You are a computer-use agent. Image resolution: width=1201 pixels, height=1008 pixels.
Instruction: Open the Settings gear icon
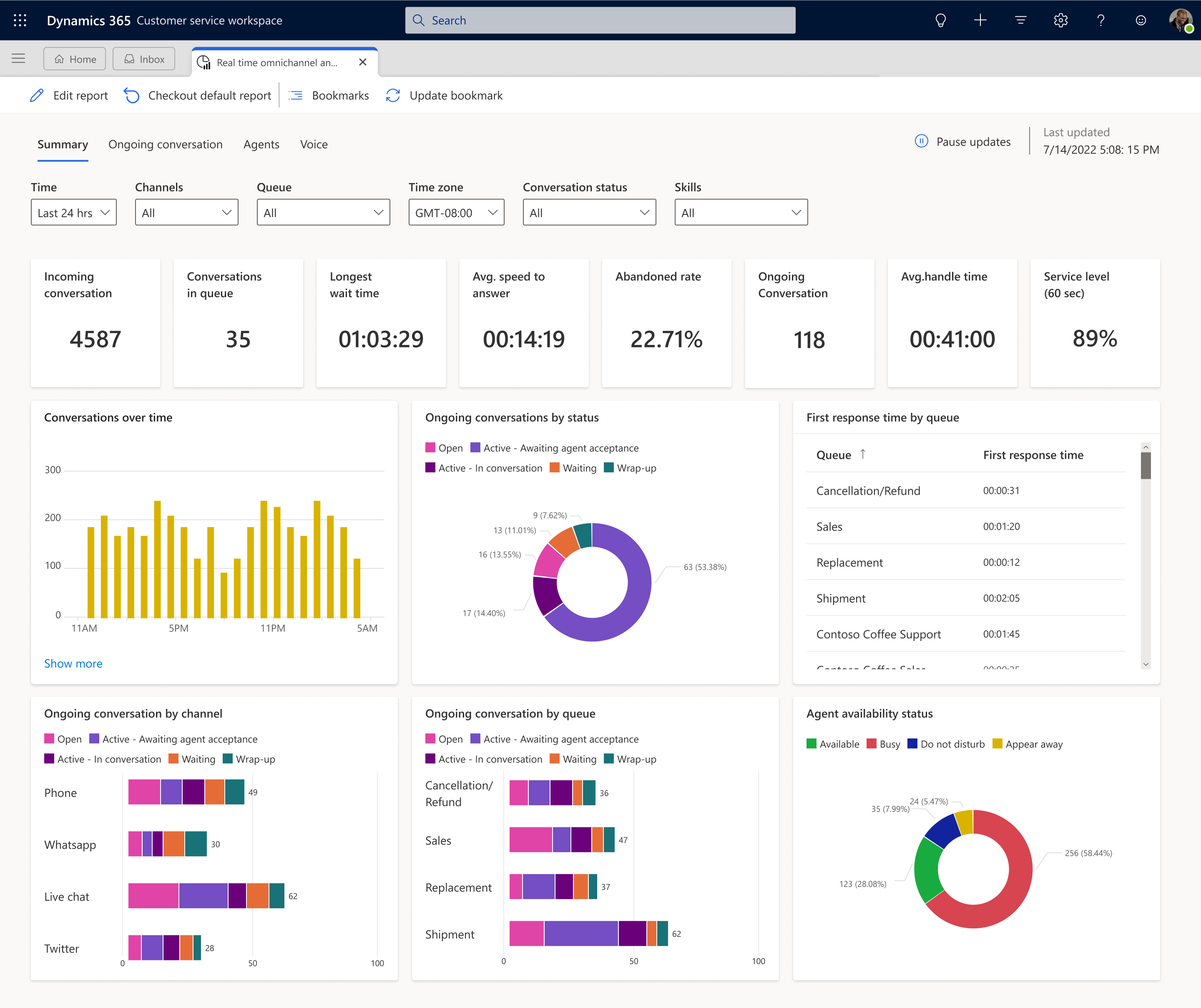point(1060,20)
